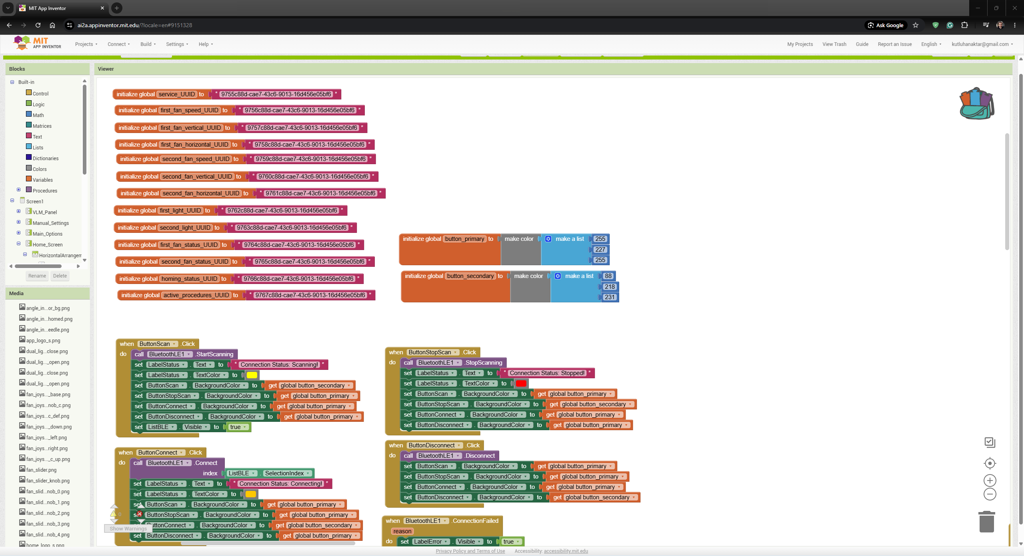This screenshot has width=1024, height=556.
Task: Select the Control blocks category
Action: click(x=37, y=93)
